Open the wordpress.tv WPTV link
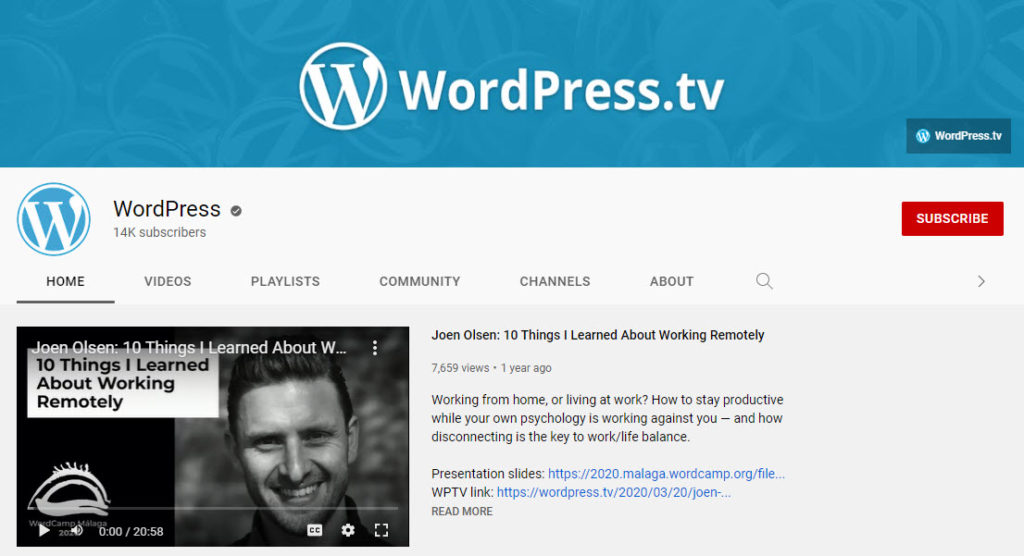The height and width of the screenshot is (556, 1024). 614,492
